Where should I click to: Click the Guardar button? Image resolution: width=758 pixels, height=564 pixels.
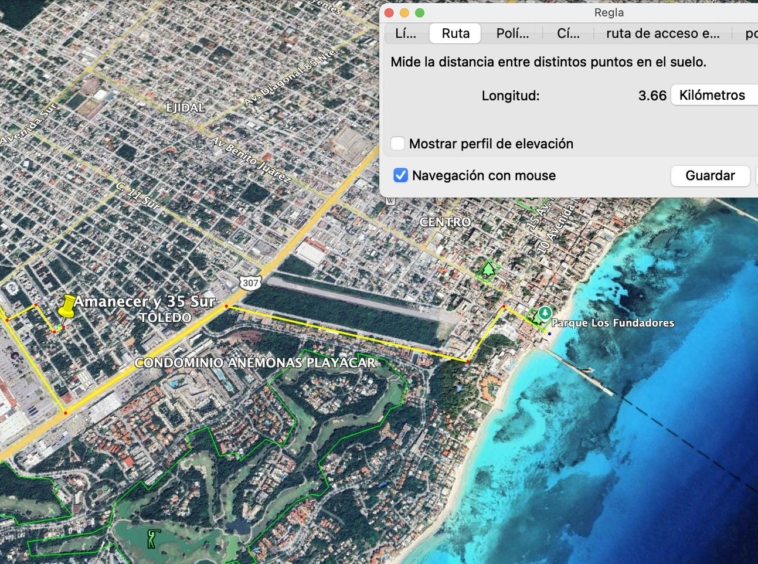click(710, 176)
